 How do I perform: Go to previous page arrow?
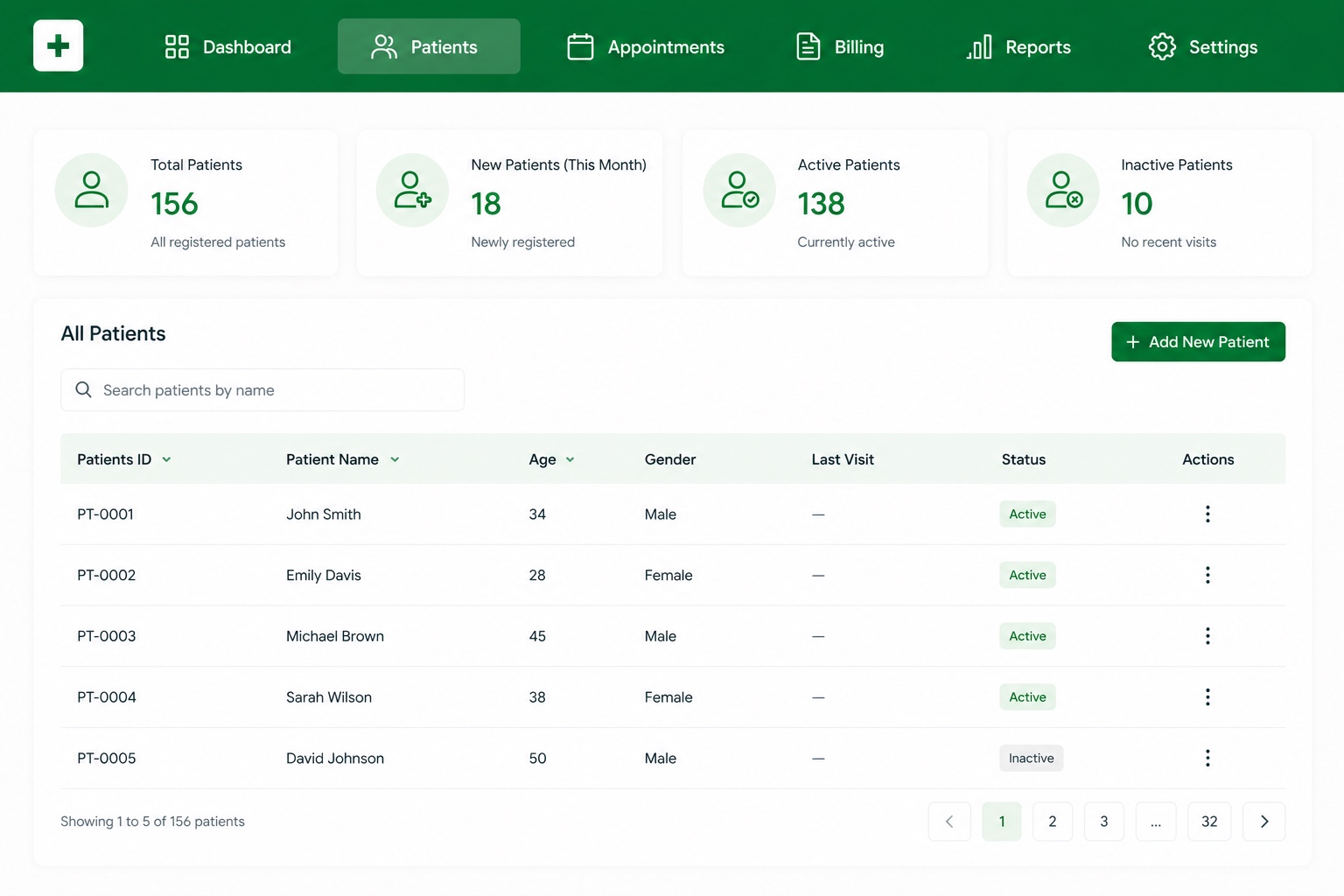click(949, 822)
